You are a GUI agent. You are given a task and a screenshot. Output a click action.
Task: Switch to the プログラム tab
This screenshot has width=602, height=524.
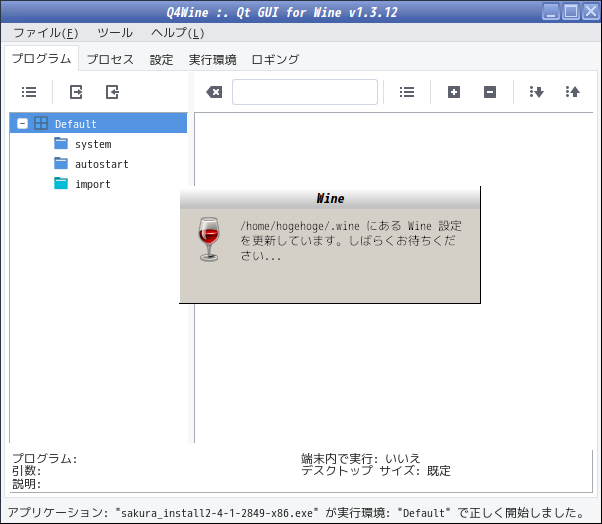[x=41, y=59]
